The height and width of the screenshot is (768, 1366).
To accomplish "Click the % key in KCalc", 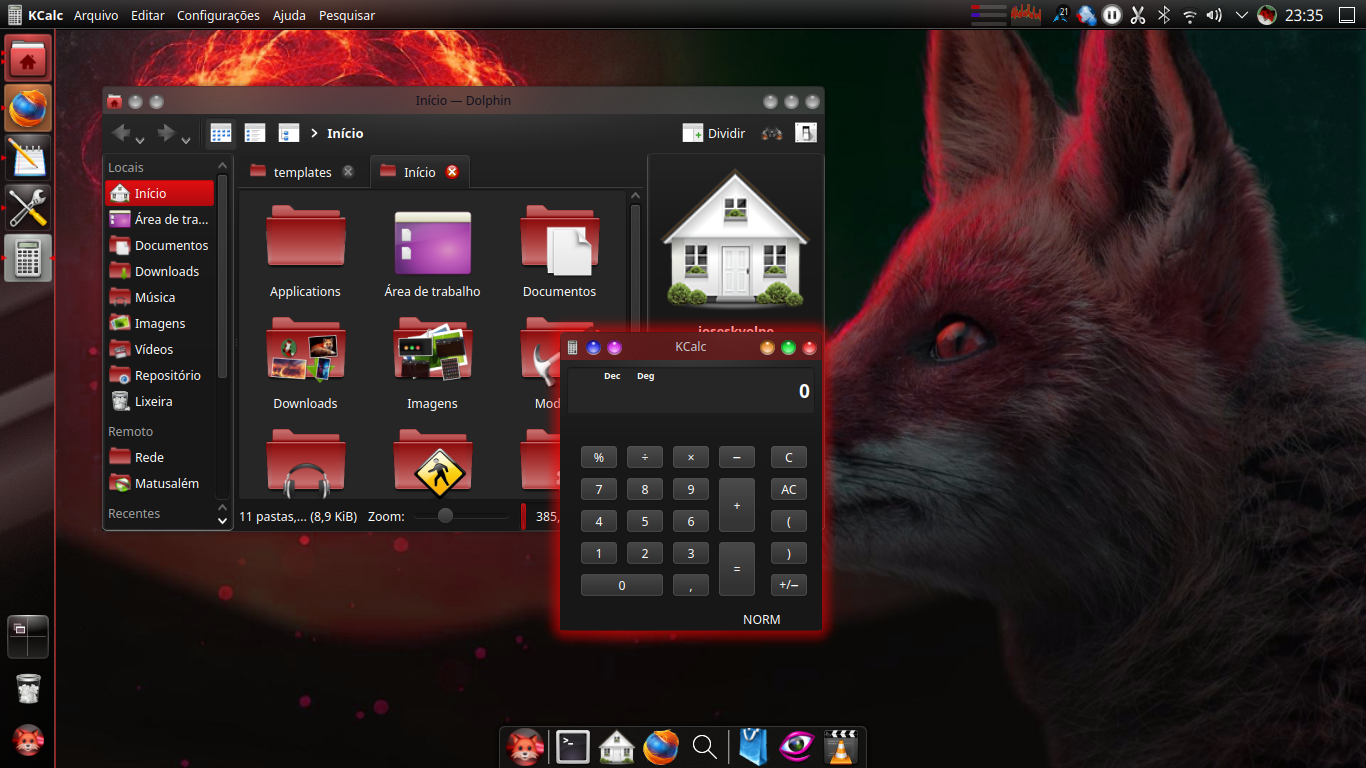I will click(x=599, y=457).
